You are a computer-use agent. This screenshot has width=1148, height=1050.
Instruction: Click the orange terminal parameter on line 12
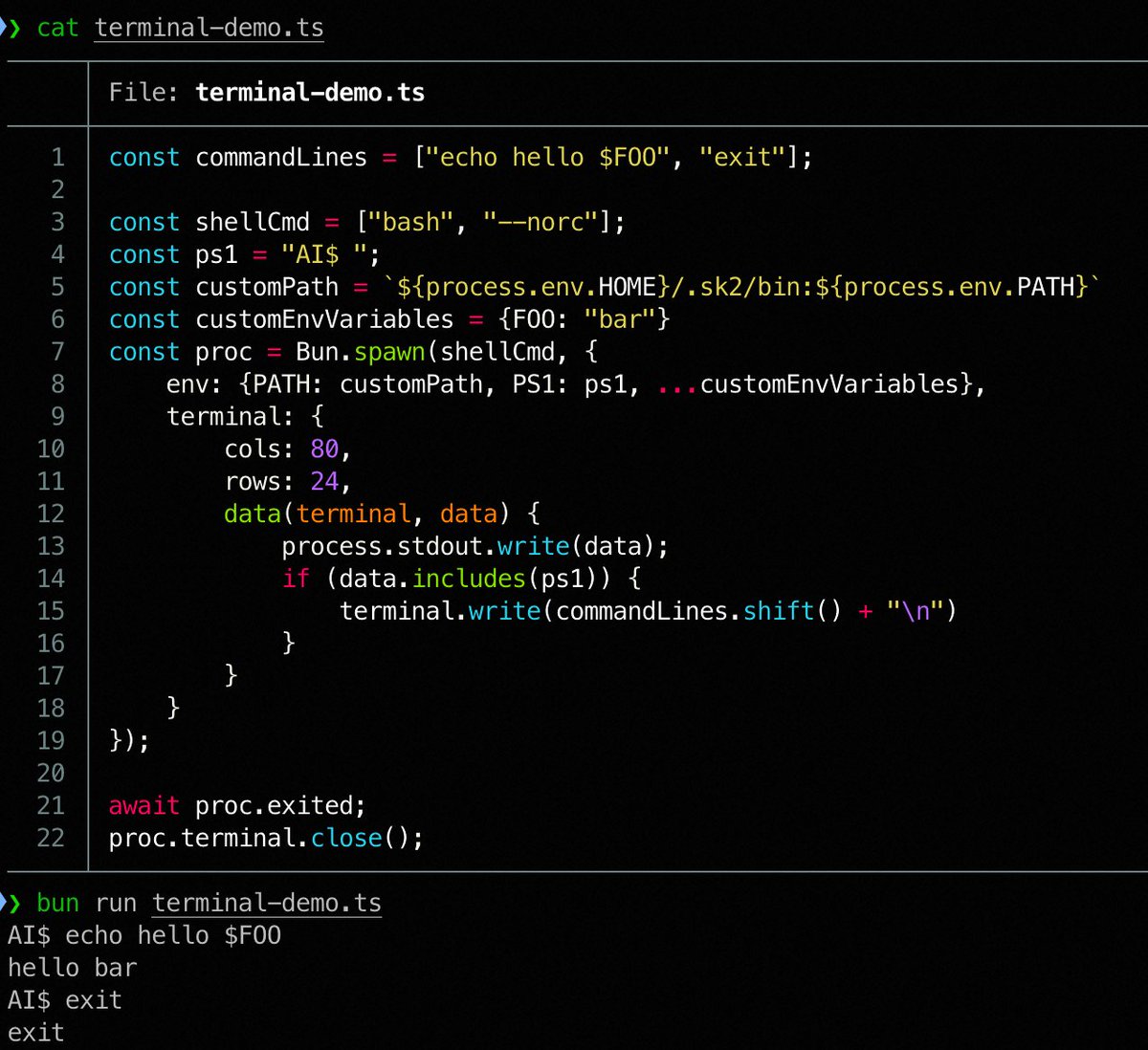(x=353, y=514)
